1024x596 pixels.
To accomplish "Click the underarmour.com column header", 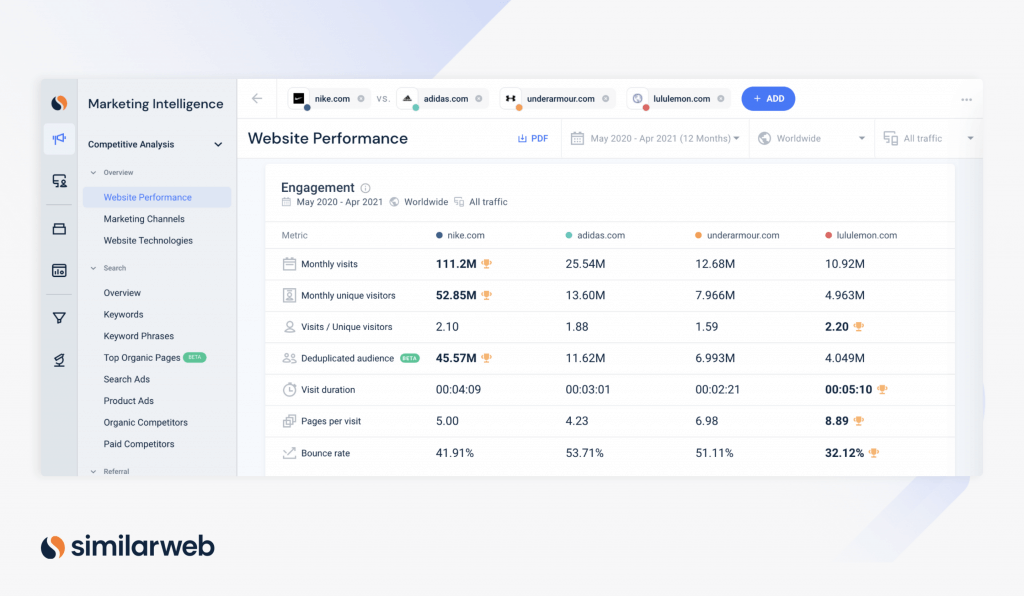I will (737, 235).
